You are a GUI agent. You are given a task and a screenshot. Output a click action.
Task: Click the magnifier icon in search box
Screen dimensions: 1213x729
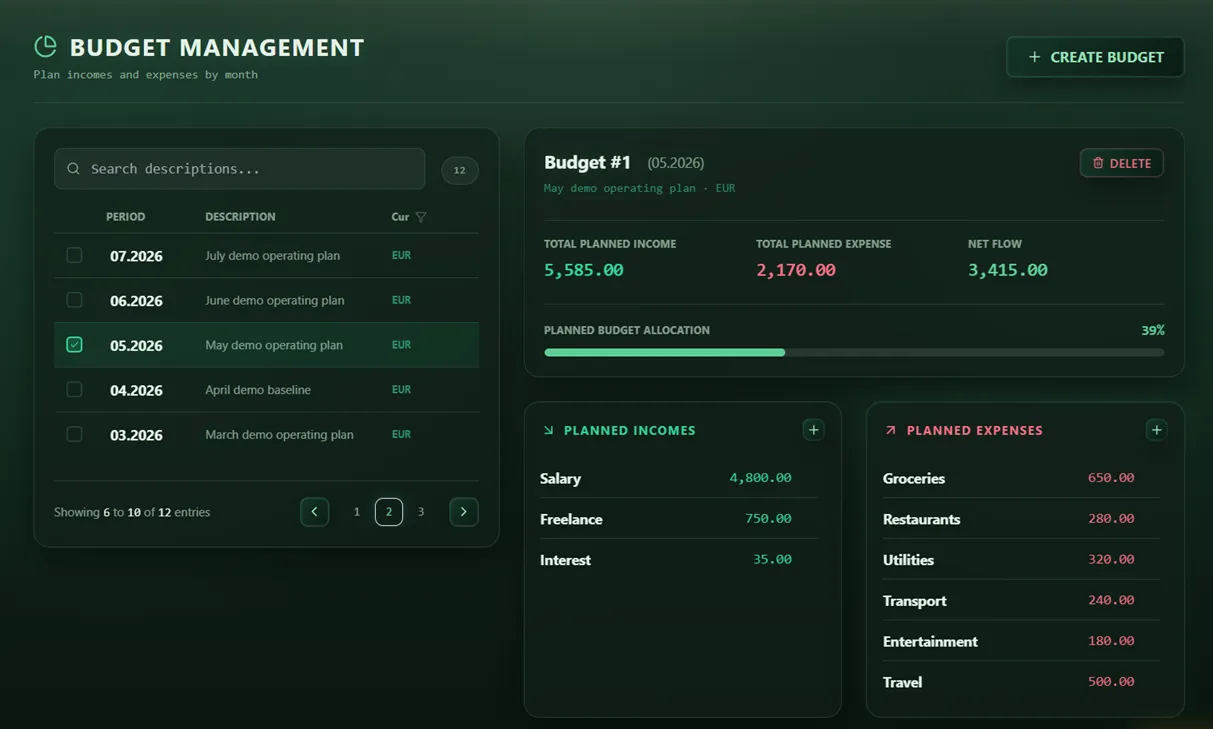point(73,169)
